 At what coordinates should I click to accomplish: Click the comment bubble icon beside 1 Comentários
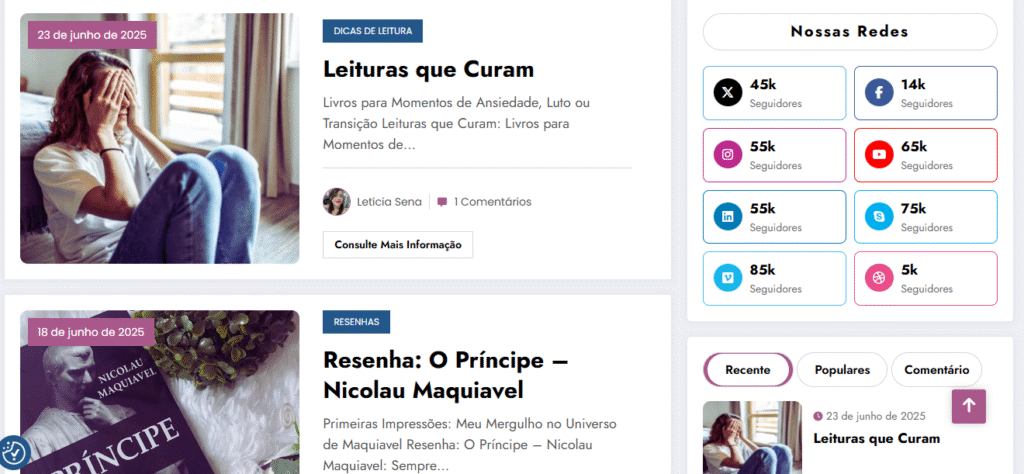point(442,202)
